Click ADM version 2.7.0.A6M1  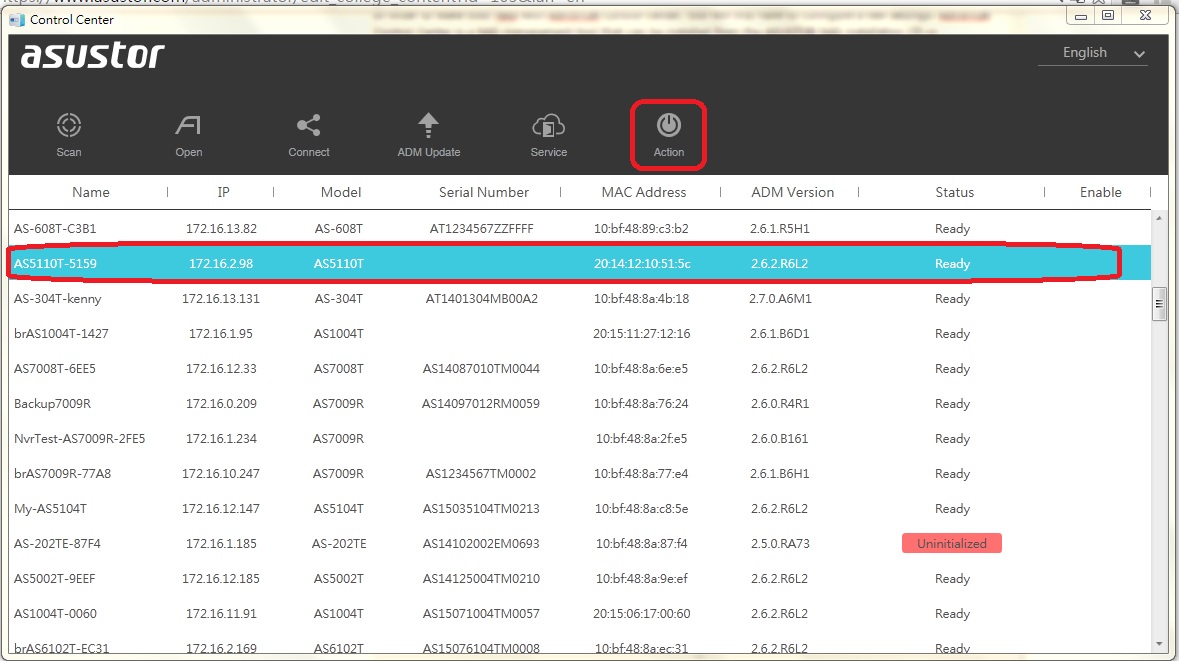tap(780, 299)
